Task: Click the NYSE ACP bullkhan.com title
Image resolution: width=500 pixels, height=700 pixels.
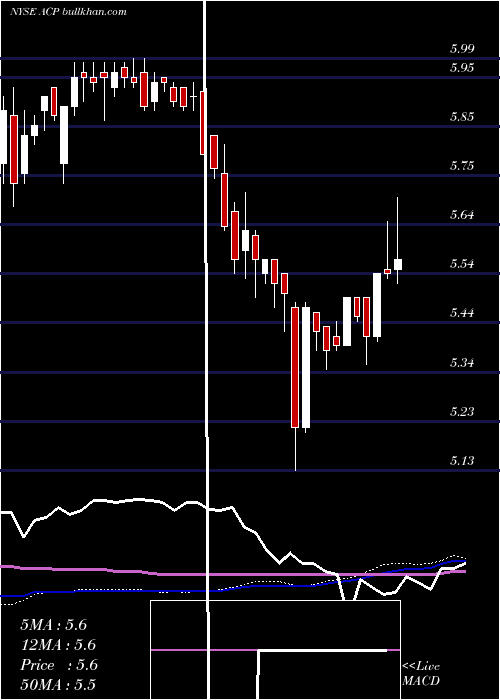Action: tap(68, 11)
